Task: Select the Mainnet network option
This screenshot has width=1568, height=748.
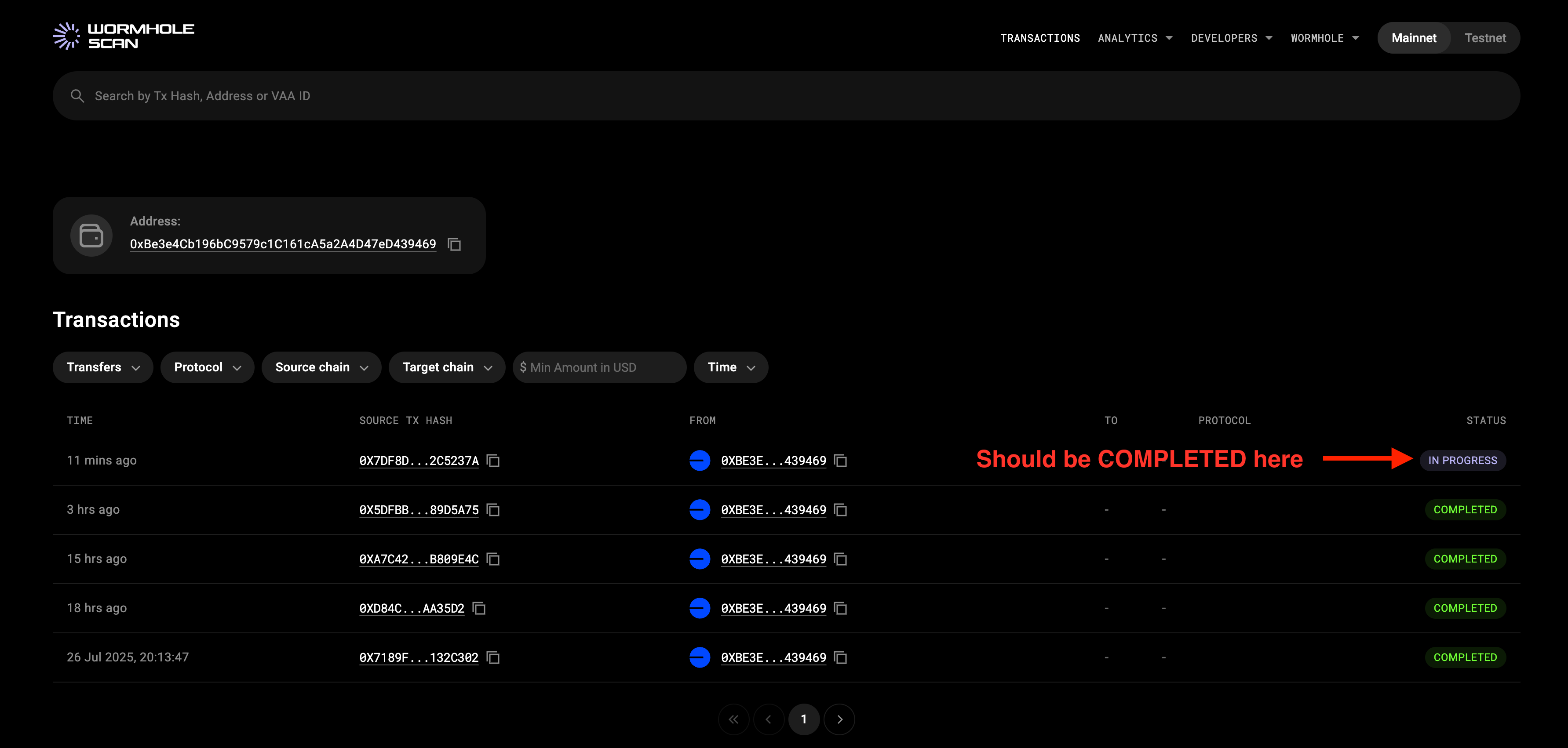Action: [1413, 38]
